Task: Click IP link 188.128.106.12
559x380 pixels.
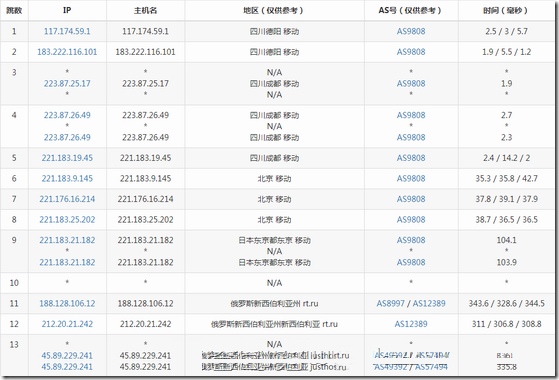Action: coord(67,304)
